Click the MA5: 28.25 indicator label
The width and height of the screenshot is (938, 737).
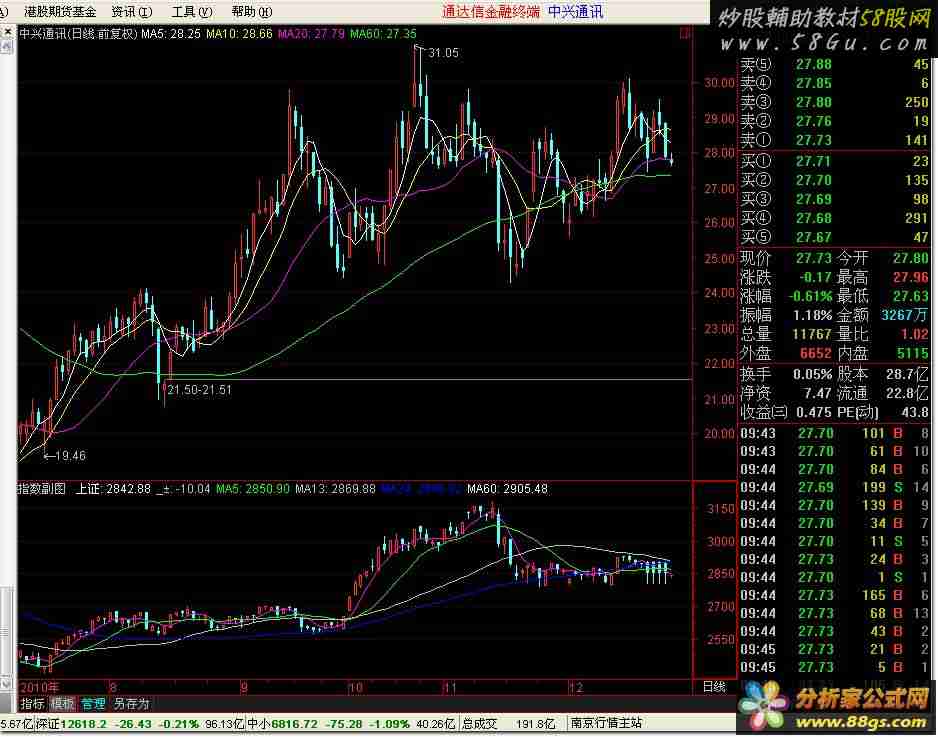(171, 34)
